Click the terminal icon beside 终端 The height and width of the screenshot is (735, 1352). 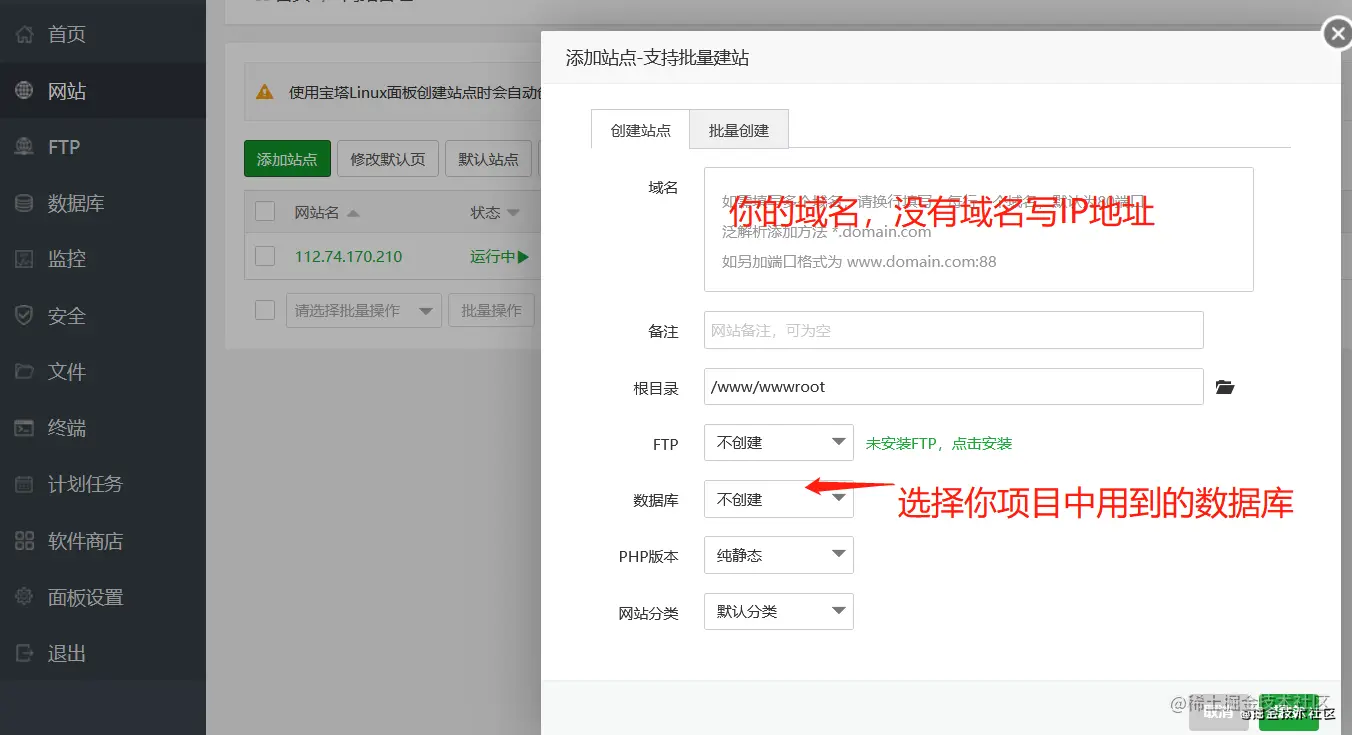25,428
